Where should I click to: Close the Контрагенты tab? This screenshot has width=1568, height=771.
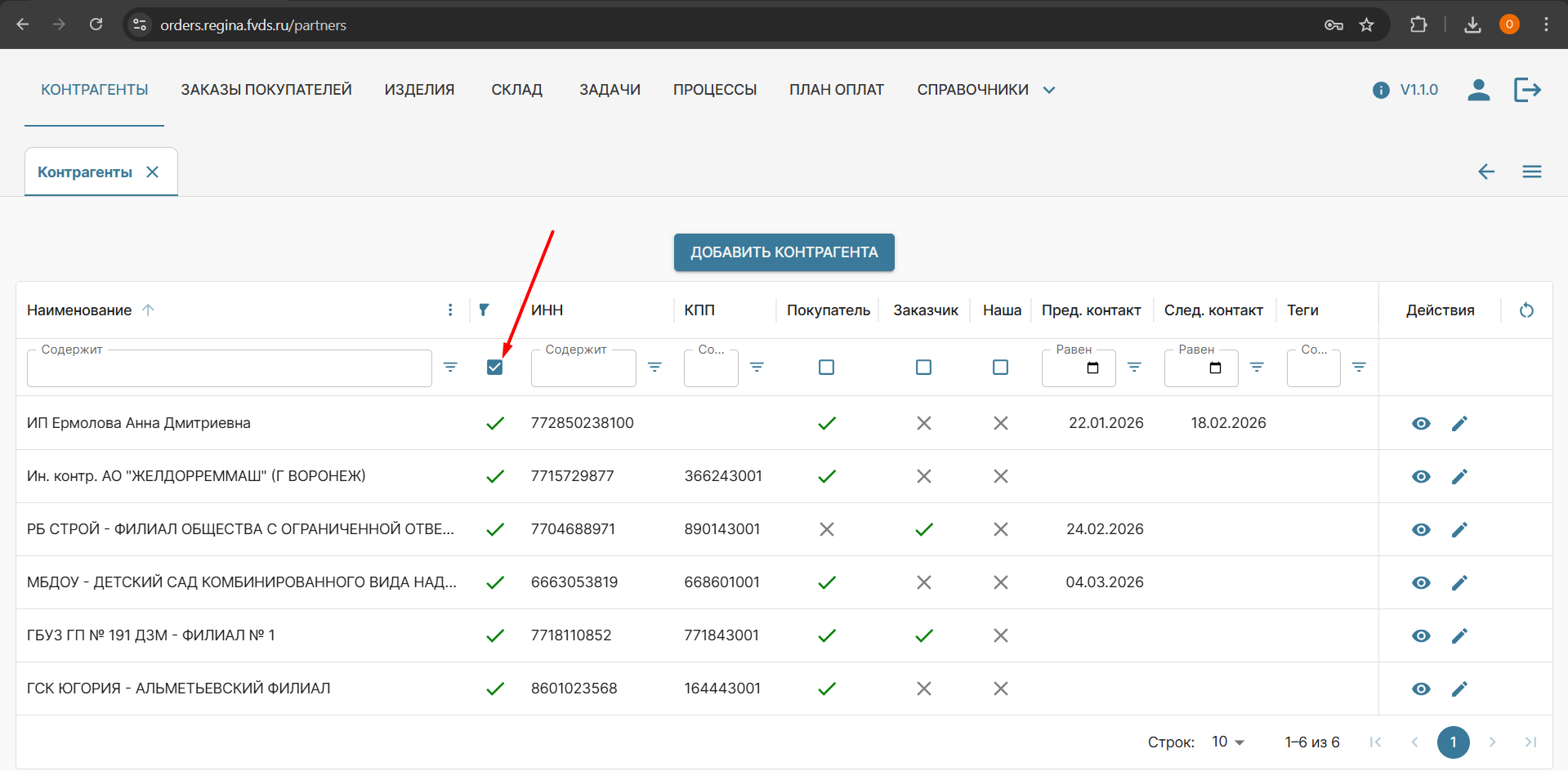[152, 172]
